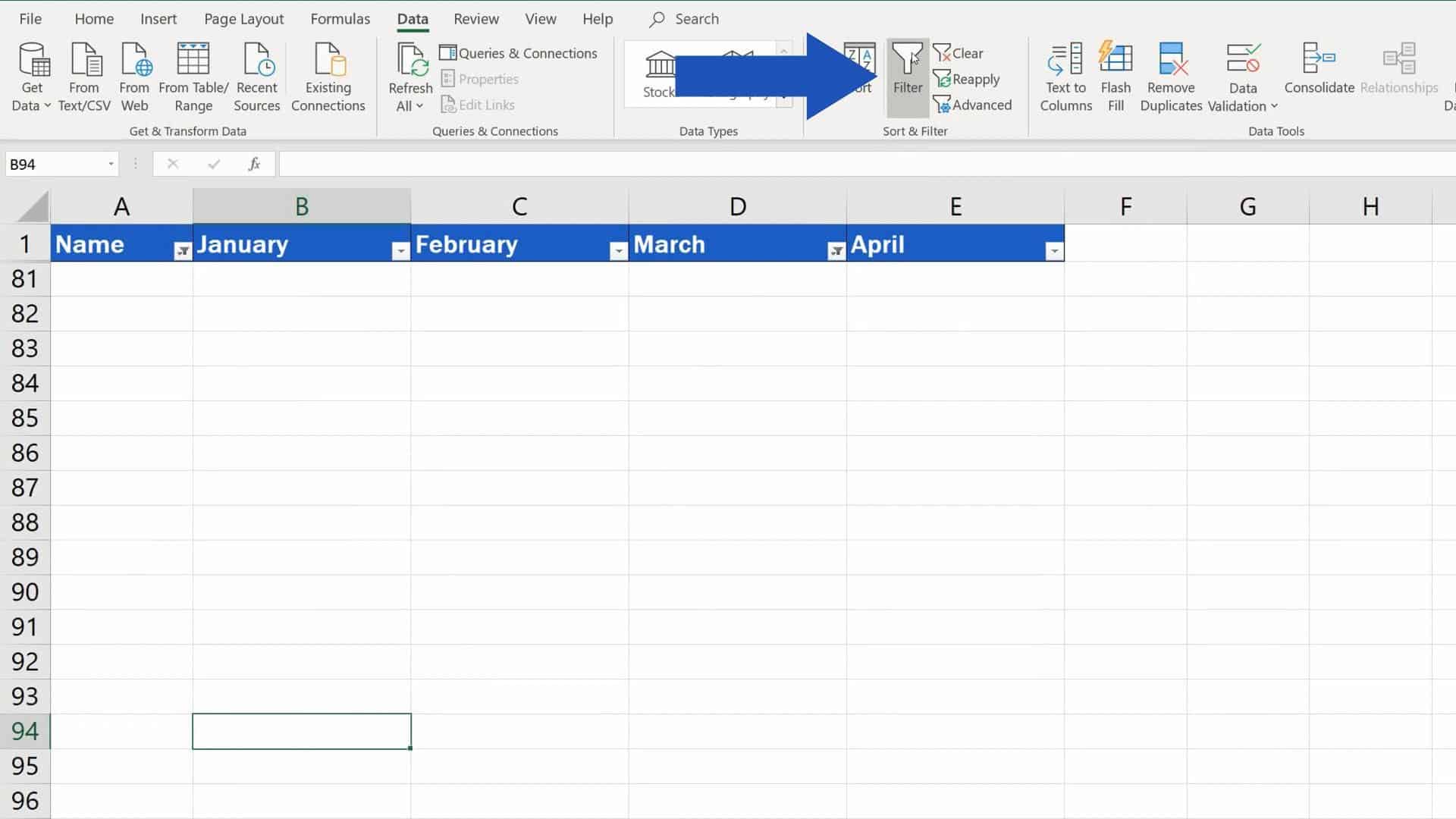Select the Text to Columns tool
The width and height of the screenshot is (1456, 819).
(1065, 76)
